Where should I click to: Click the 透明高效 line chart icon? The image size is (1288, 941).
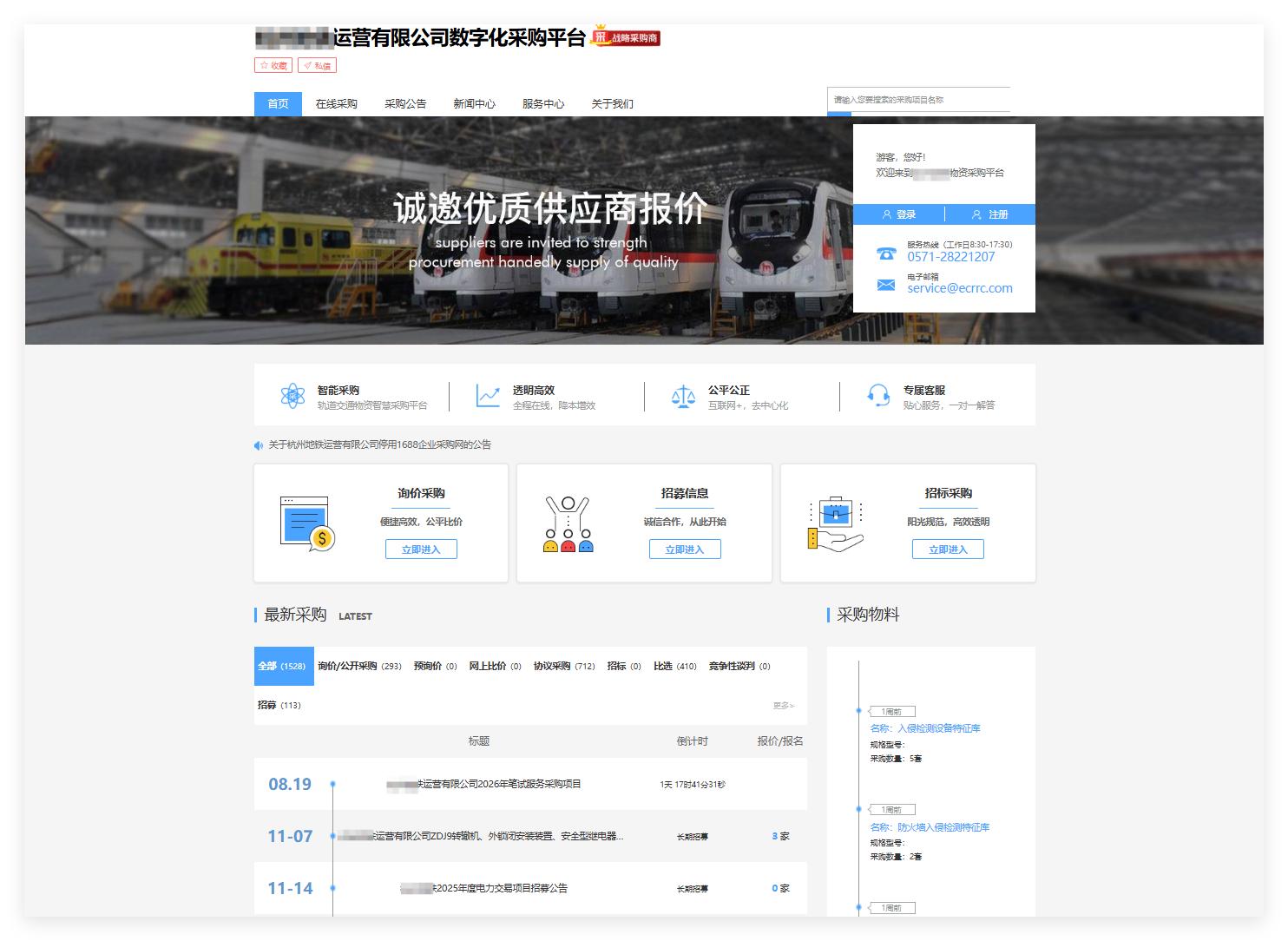pos(488,396)
